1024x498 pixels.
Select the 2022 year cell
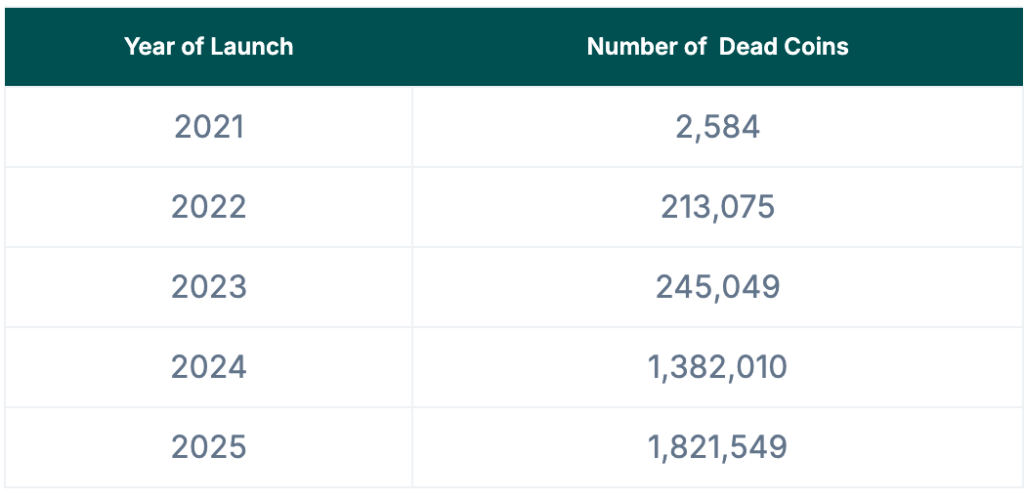click(x=209, y=207)
